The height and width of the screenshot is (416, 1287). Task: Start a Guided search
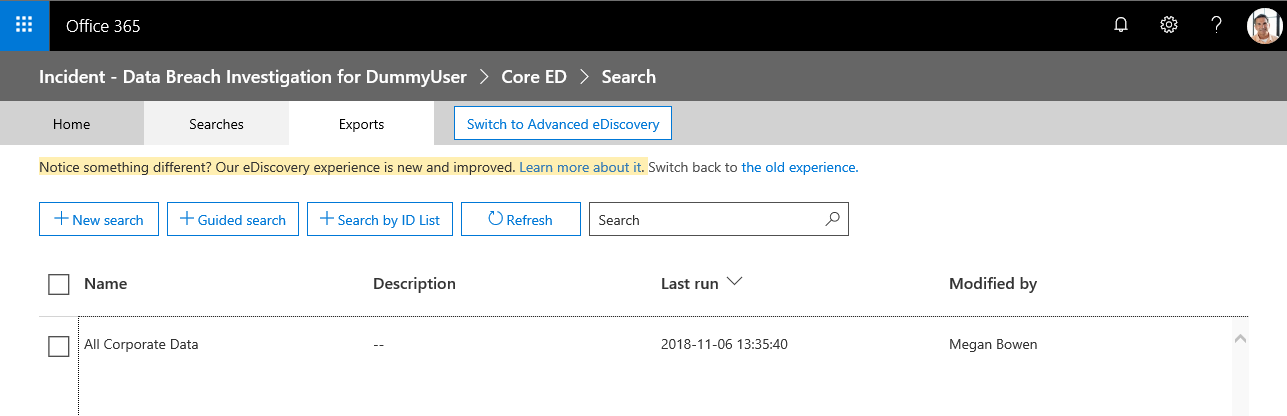tap(233, 220)
